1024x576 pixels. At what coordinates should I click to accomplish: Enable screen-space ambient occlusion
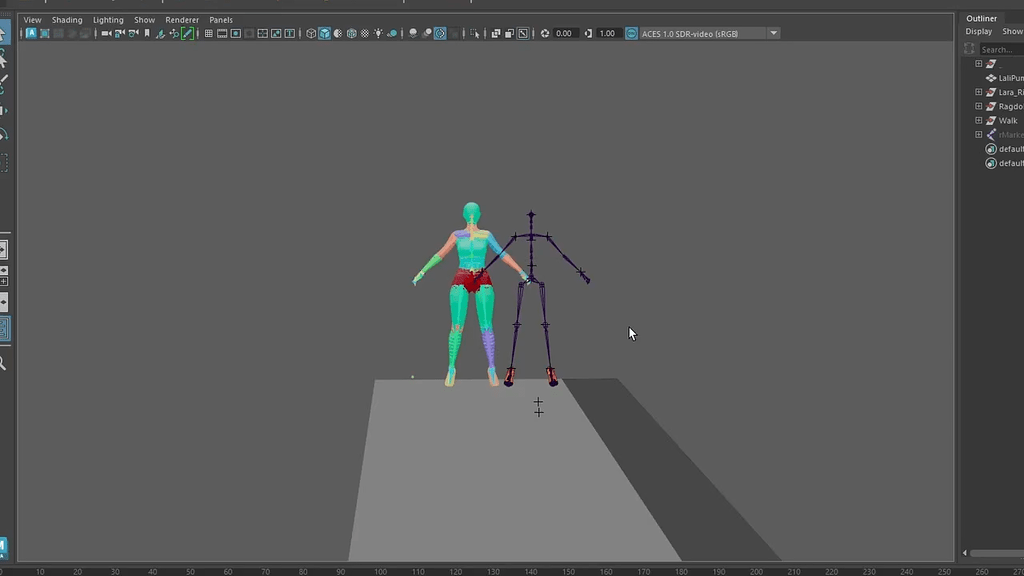(x=413, y=33)
